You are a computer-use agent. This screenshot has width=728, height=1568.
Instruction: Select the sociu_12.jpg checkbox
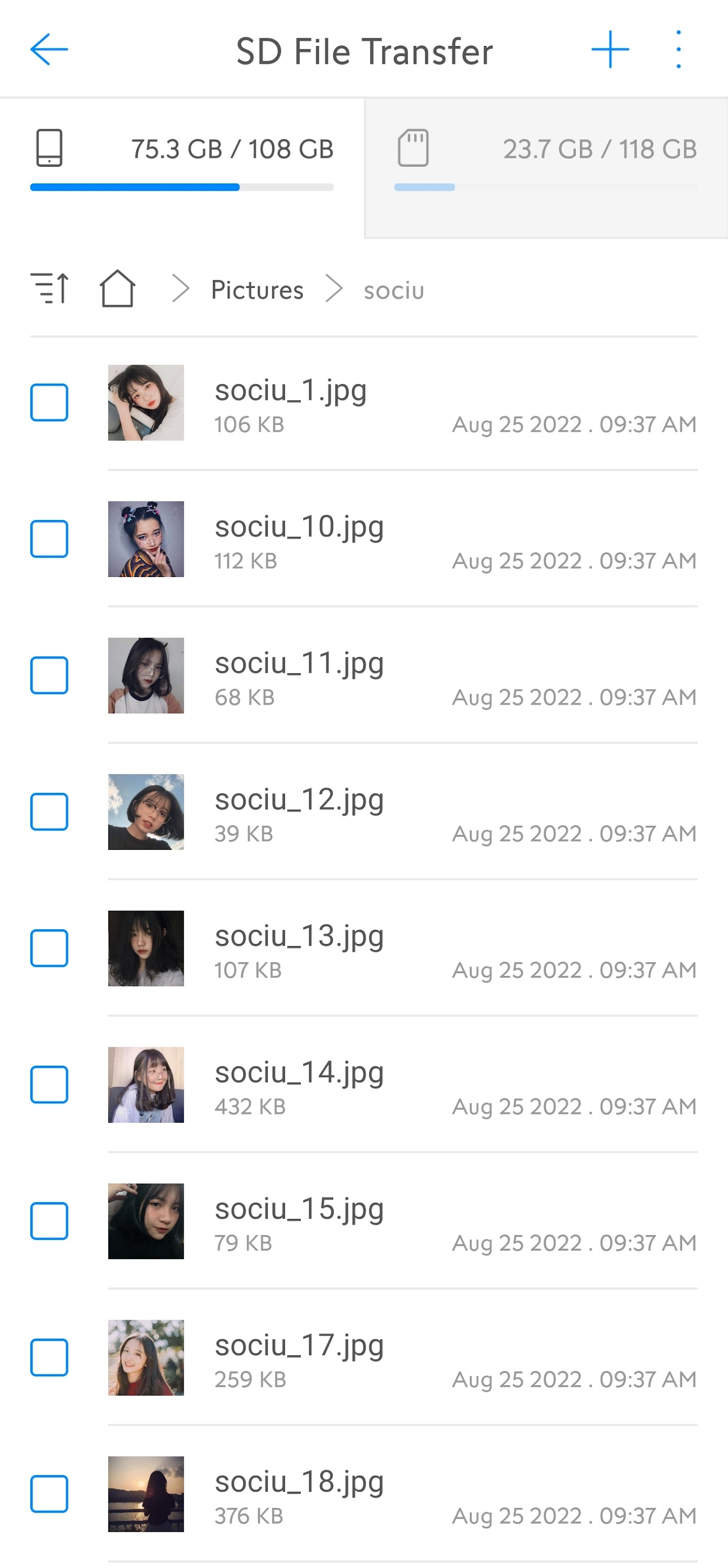click(x=49, y=811)
